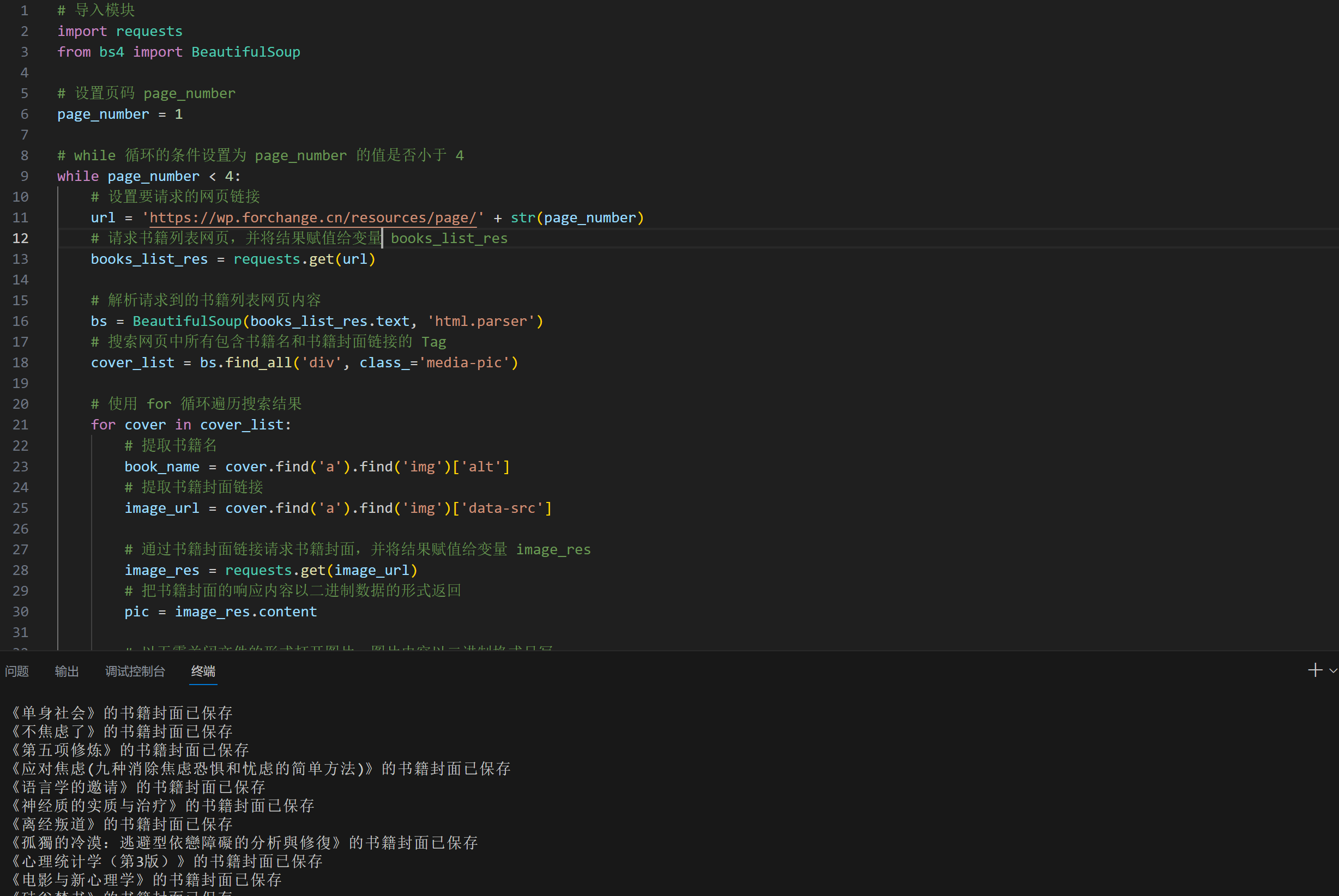This screenshot has width=1339, height=896.
Task: Place cursor on 'image_res = requests.get(image_url)'
Action: (271, 570)
